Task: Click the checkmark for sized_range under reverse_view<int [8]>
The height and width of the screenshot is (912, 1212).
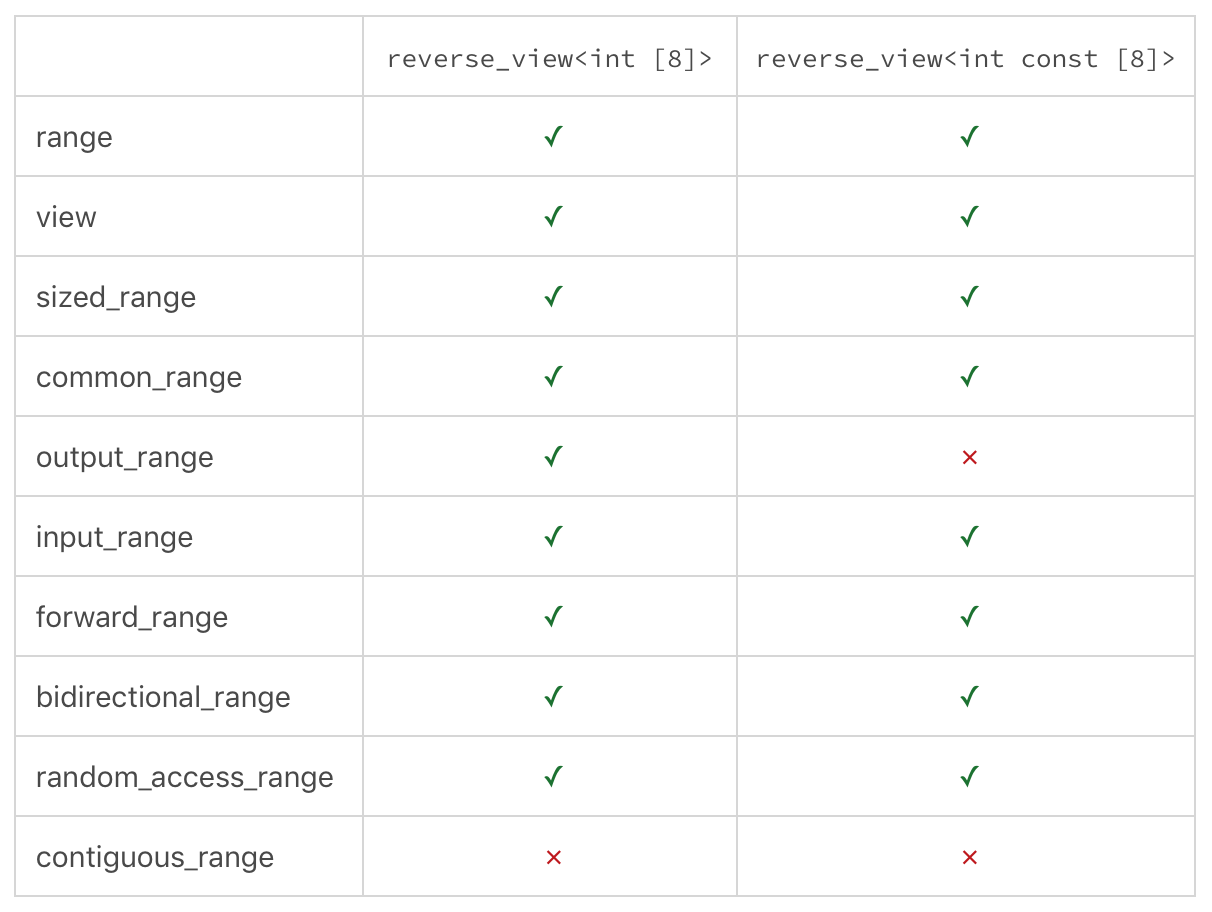Action: point(553,297)
